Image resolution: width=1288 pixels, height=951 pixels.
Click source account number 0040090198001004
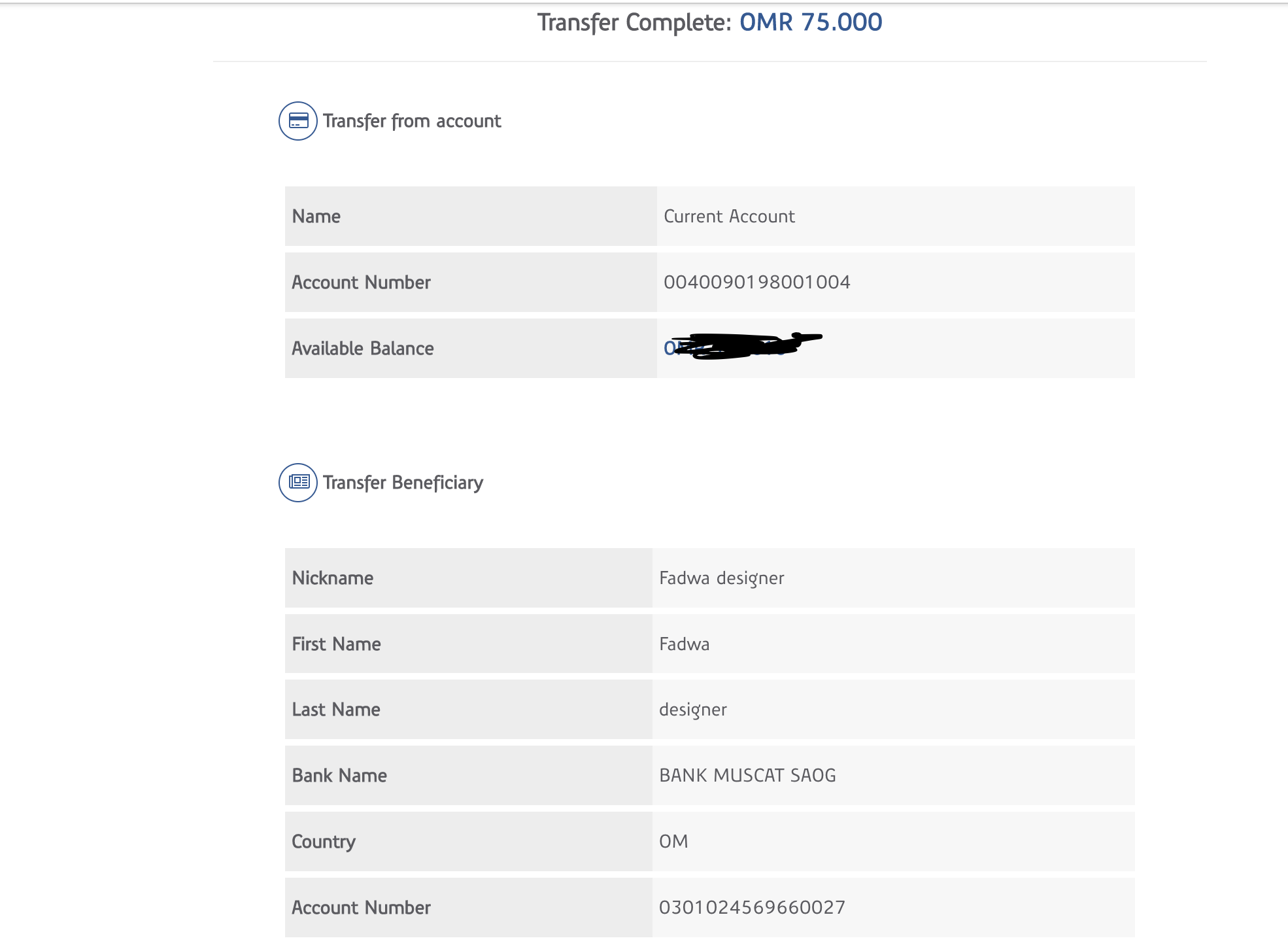(x=756, y=283)
